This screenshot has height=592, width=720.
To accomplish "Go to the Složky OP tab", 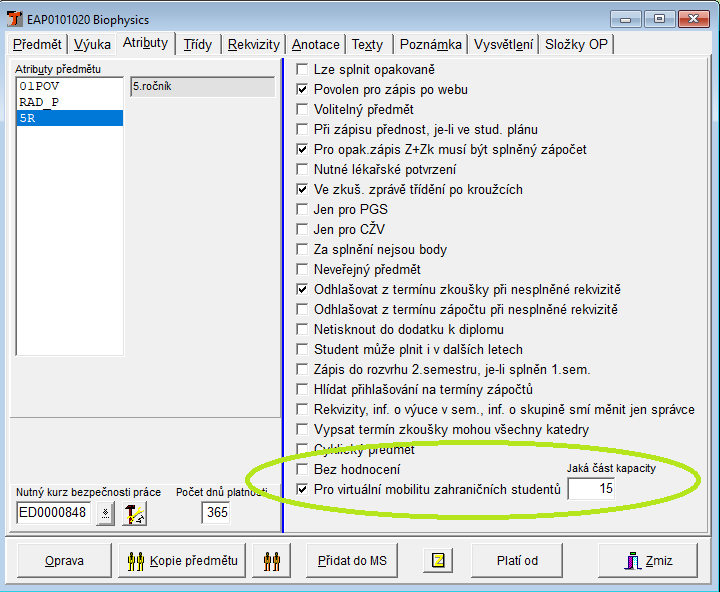I will point(577,44).
